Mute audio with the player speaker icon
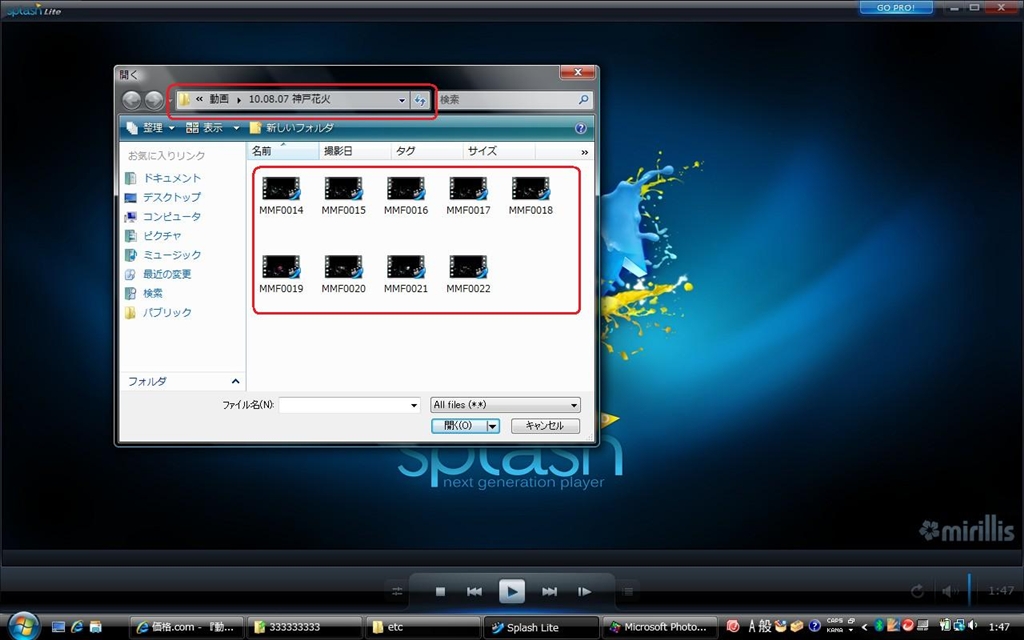1024x640 pixels. tap(945, 591)
